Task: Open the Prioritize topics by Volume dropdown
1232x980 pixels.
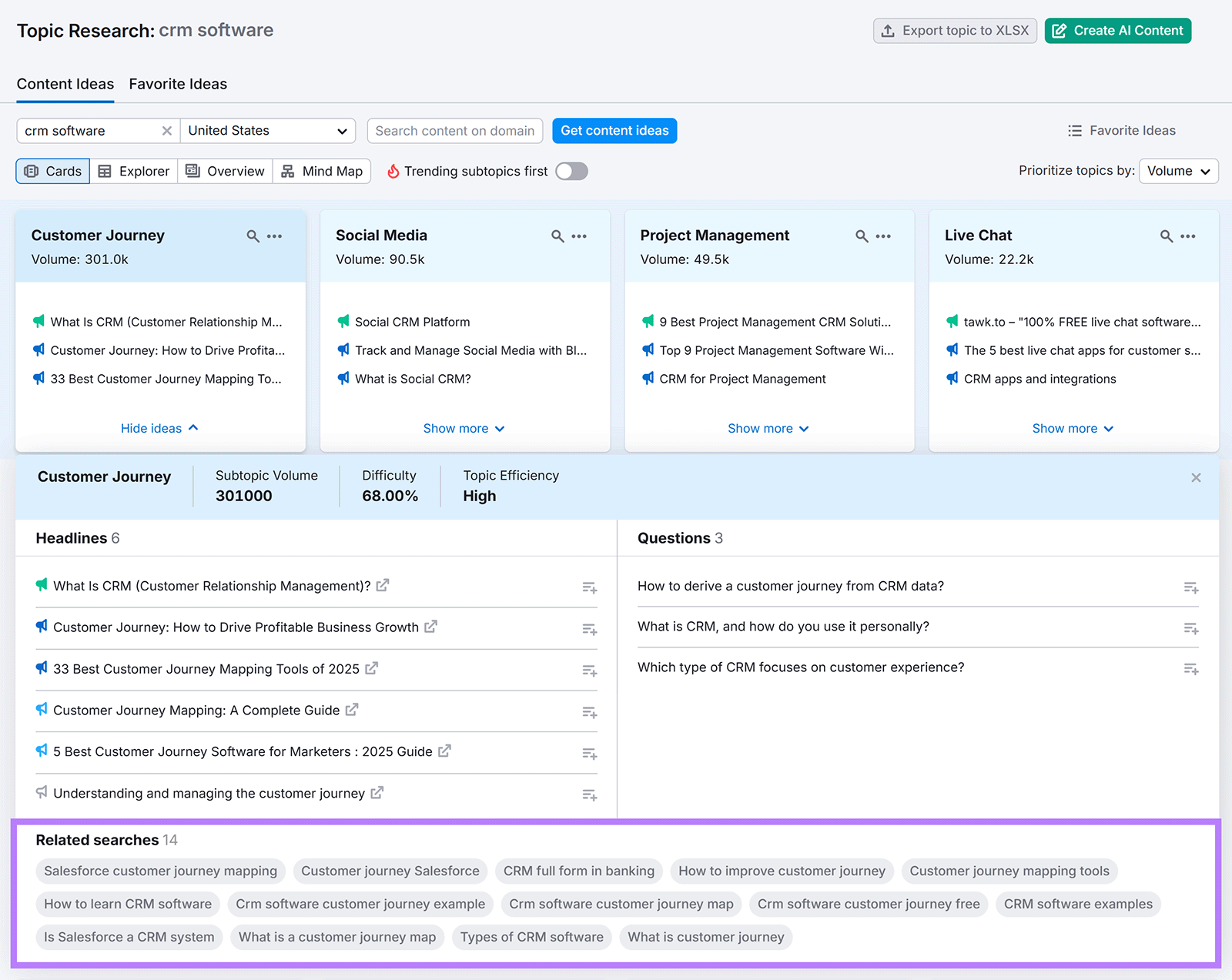Action: point(1177,171)
